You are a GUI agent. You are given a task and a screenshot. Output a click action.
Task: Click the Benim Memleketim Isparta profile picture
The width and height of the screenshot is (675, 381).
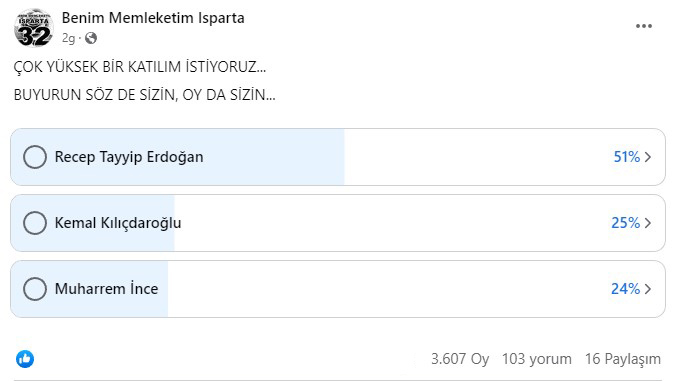34,28
